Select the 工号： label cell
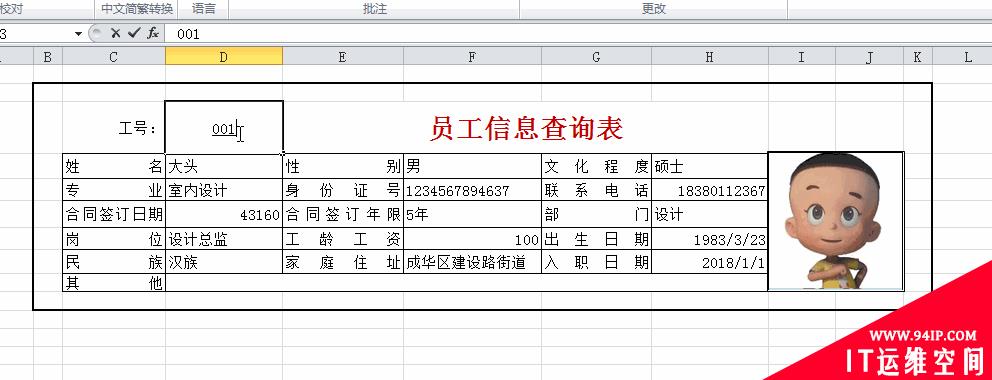992x380 pixels. coord(114,127)
